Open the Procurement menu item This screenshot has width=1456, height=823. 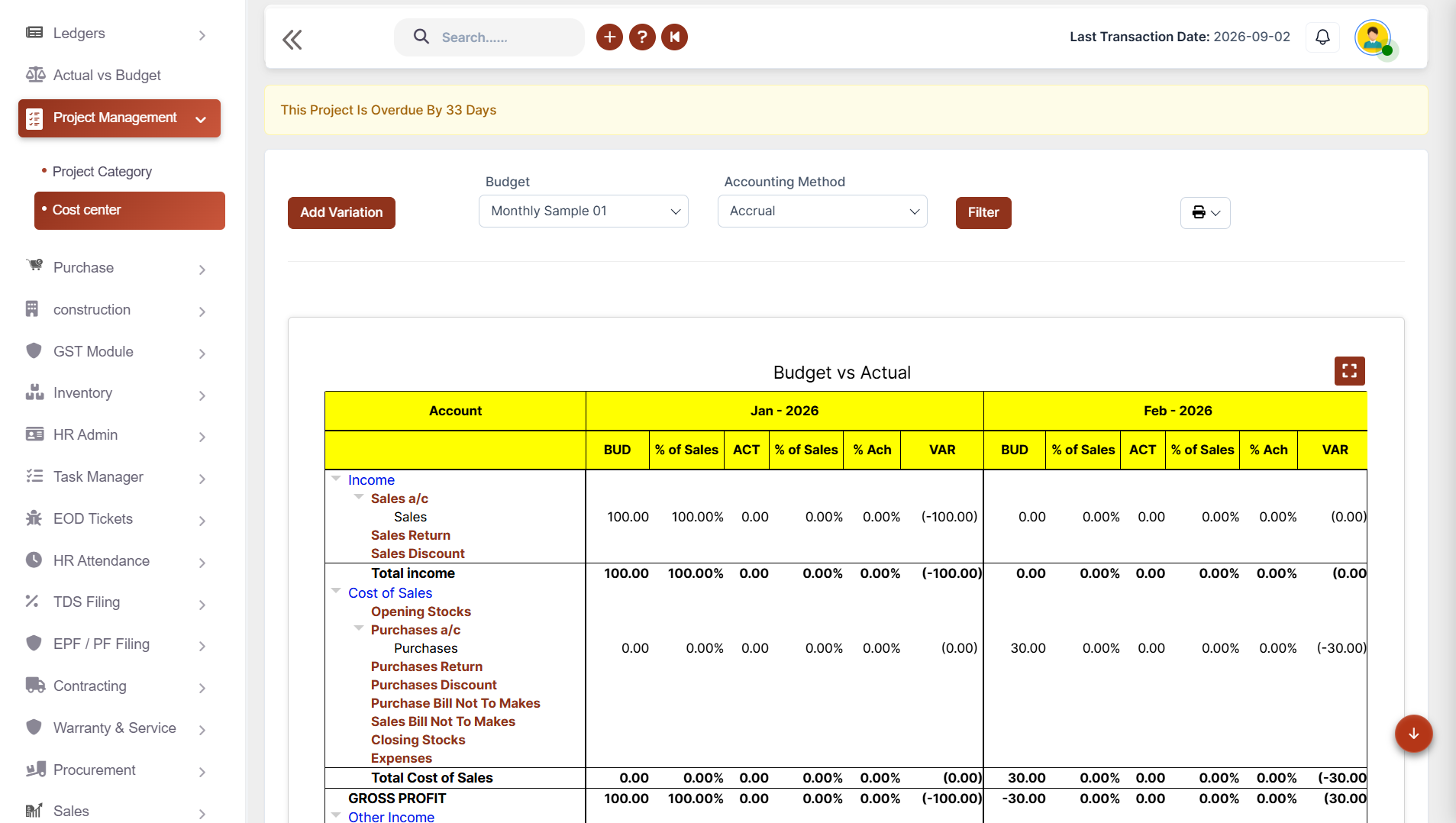[95, 770]
